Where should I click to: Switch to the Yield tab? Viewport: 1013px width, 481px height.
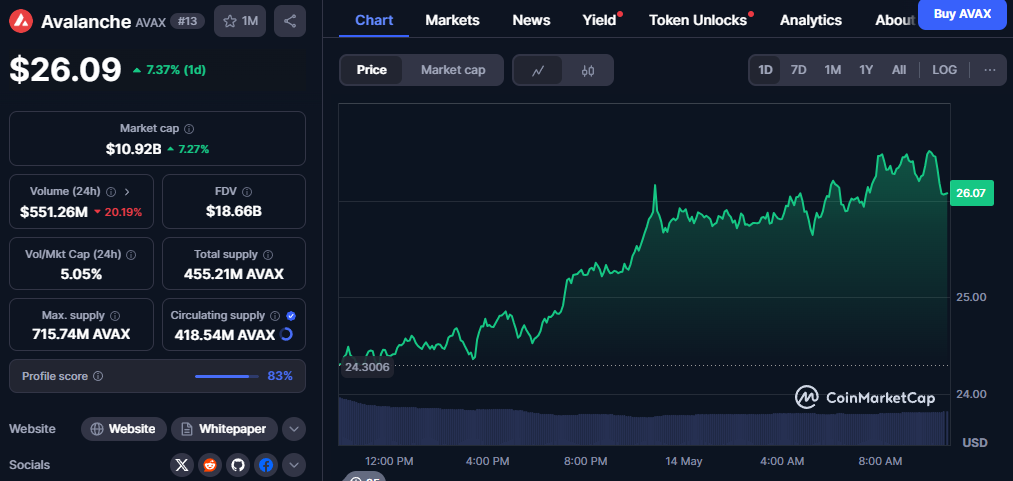point(600,20)
